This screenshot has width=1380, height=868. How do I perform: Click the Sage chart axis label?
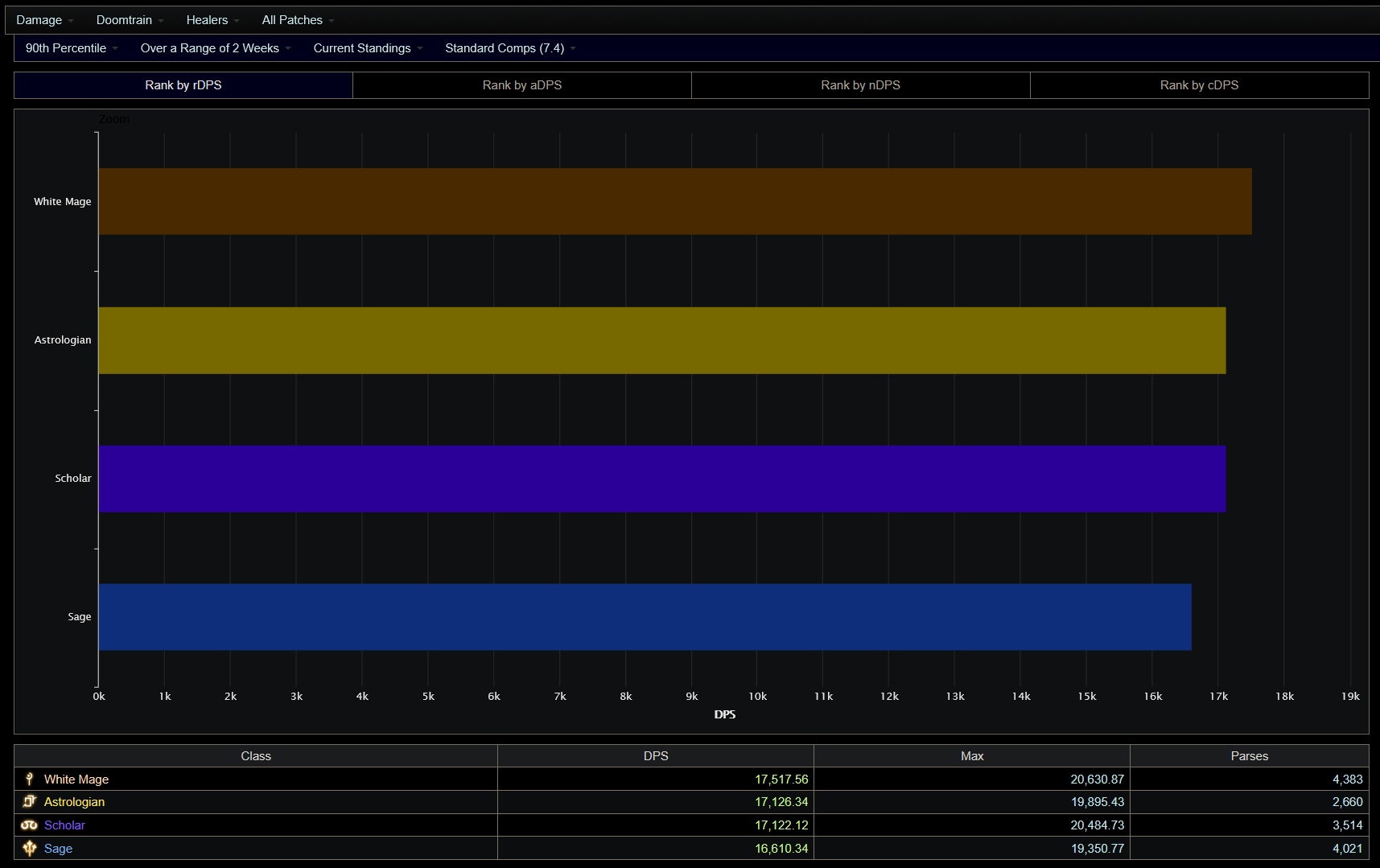point(80,616)
